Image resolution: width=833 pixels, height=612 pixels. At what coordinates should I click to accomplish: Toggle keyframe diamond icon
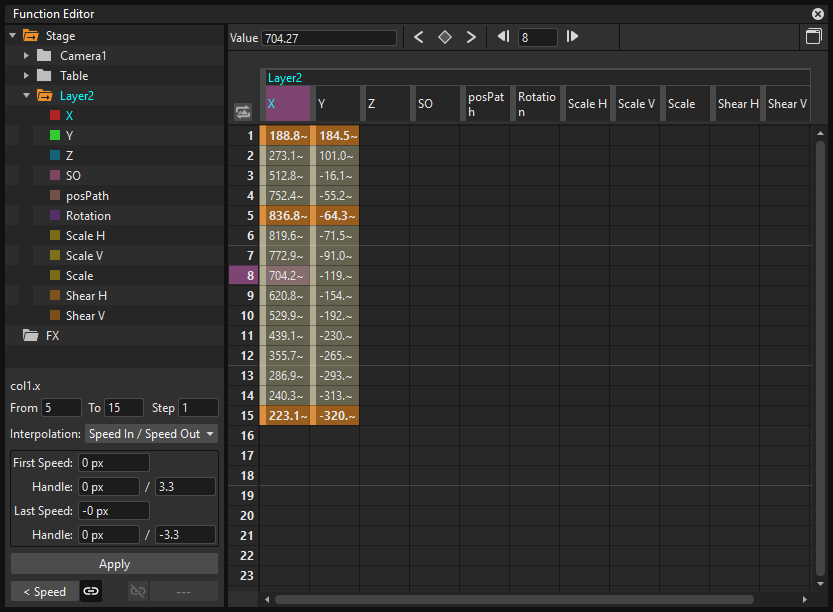[445, 37]
